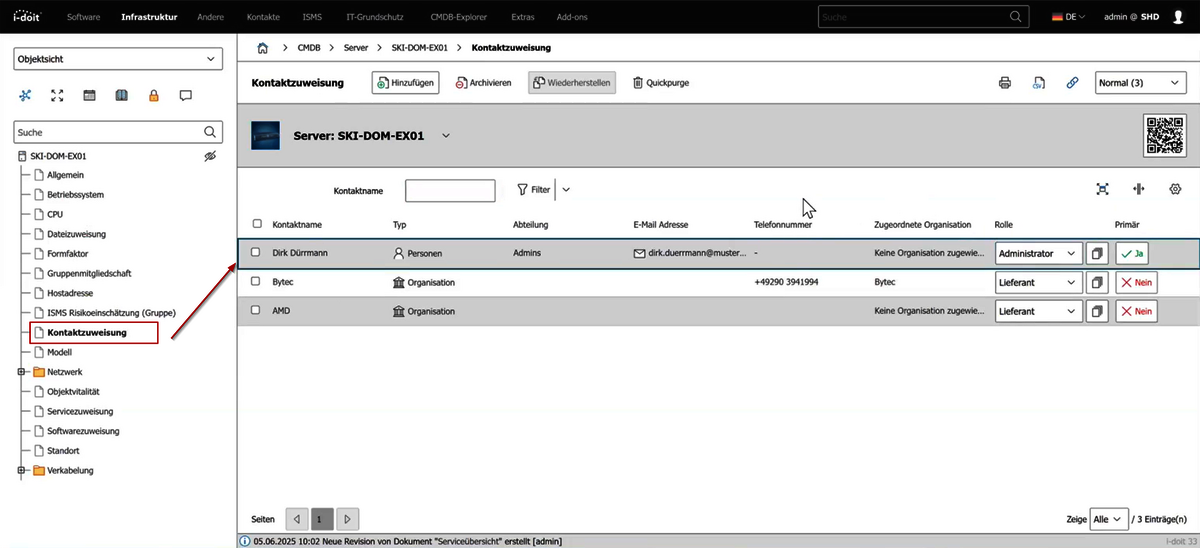Open DE language dropdown
Image resolution: width=1200 pixels, height=548 pixels.
[1069, 17]
